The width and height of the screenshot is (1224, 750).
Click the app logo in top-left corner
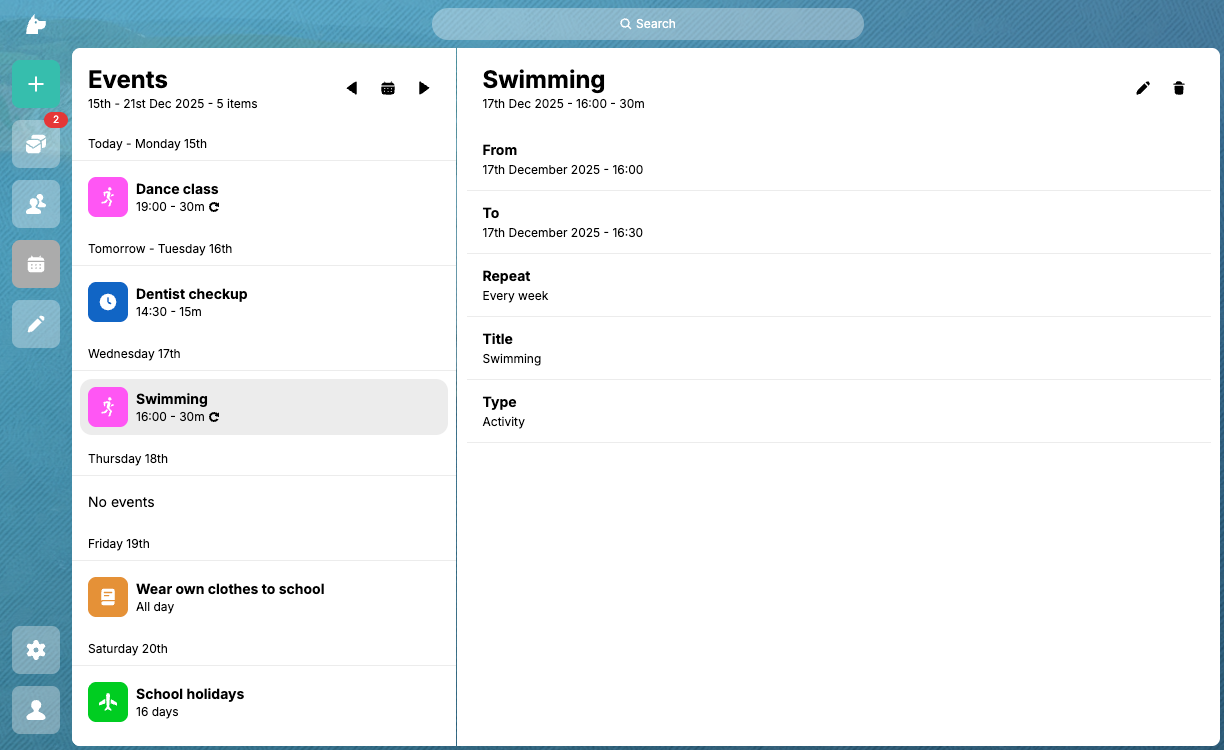pyautogui.click(x=36, y=24)
